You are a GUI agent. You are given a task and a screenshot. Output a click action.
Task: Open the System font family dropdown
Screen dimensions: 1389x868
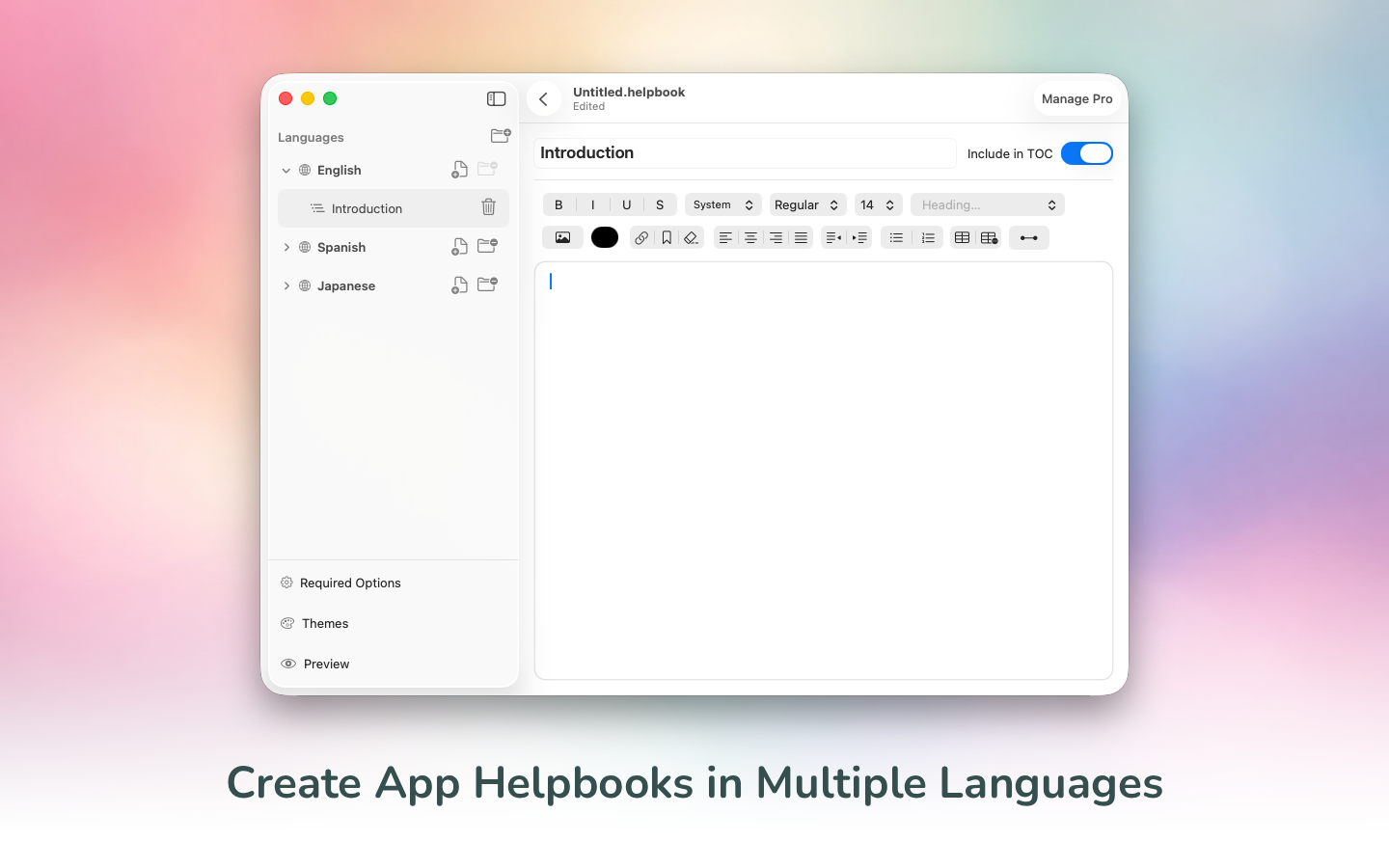click(x=722, y=204)
